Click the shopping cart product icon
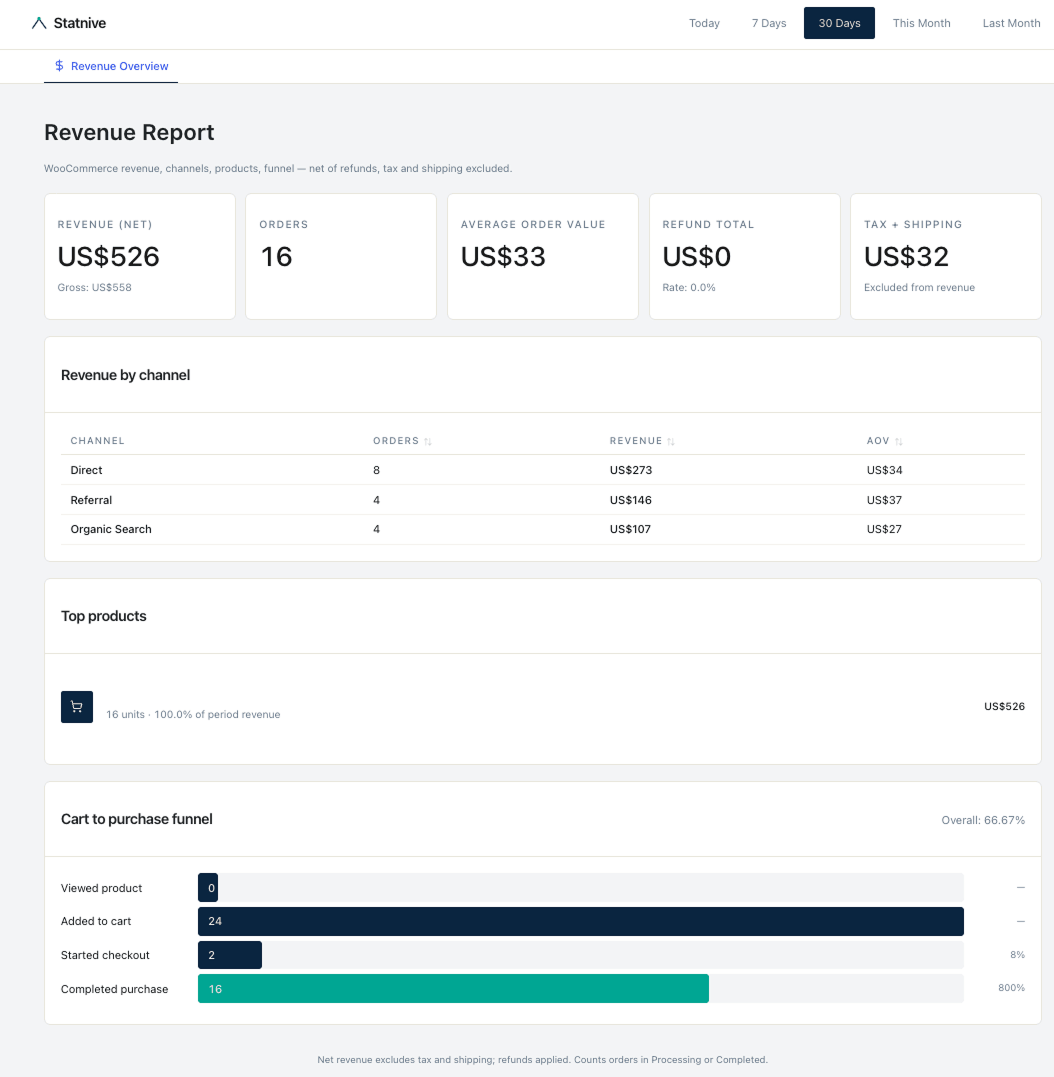This screenshot has width=1054, height=1077. (x=77, y=707)
